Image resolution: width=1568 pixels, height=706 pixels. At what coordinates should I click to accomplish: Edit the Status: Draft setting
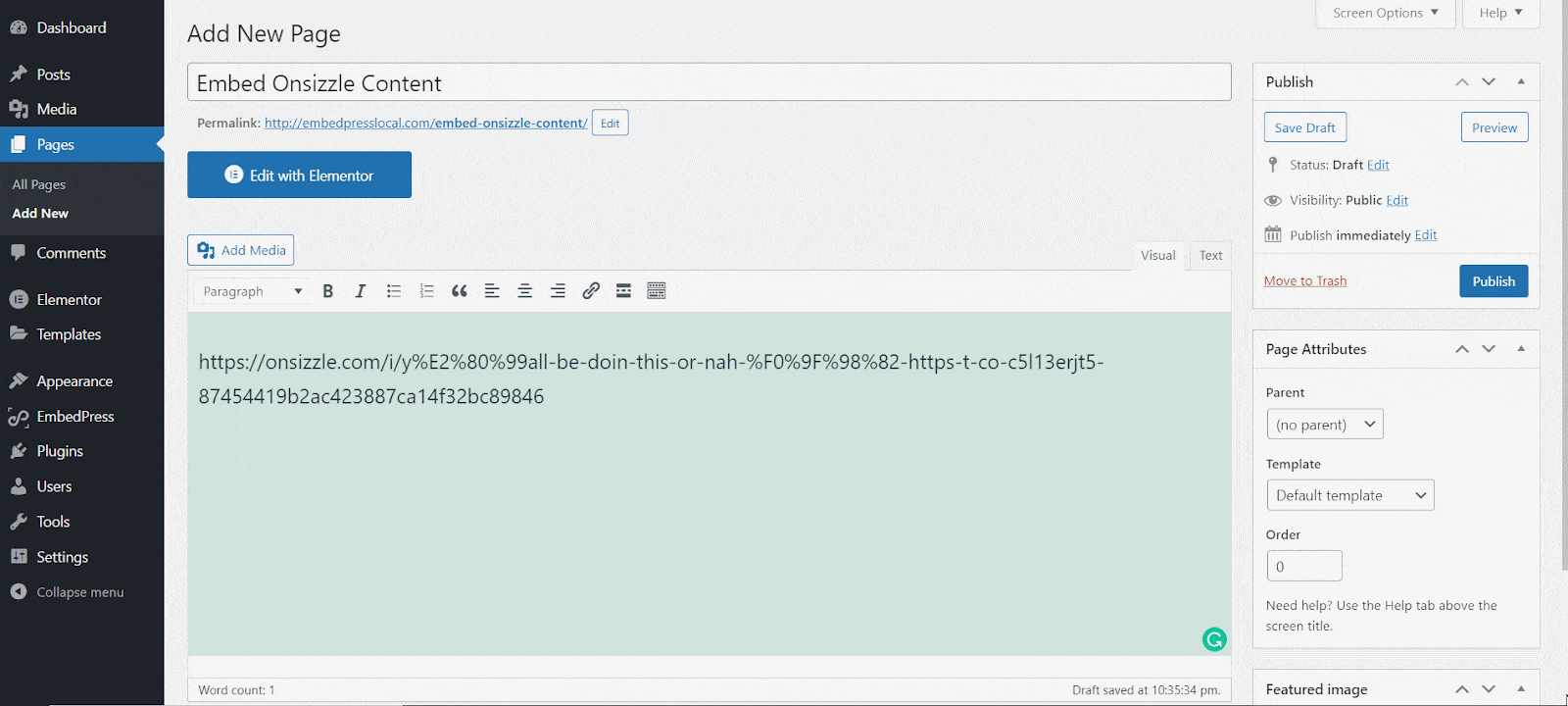(x=1378, y=165)
